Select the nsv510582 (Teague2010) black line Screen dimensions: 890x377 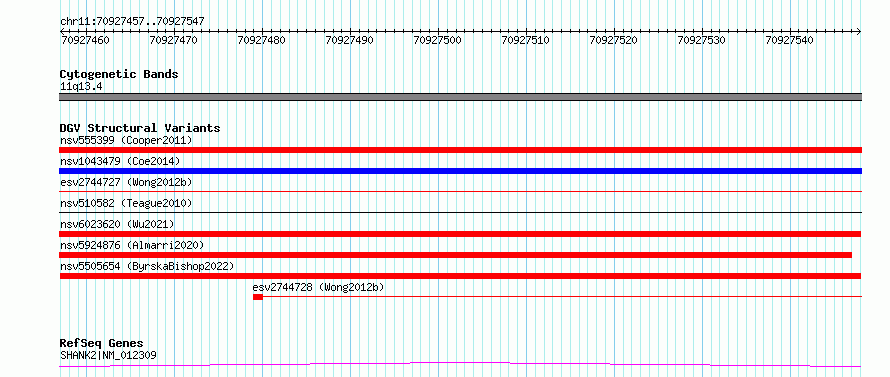[x=460, y=213]
